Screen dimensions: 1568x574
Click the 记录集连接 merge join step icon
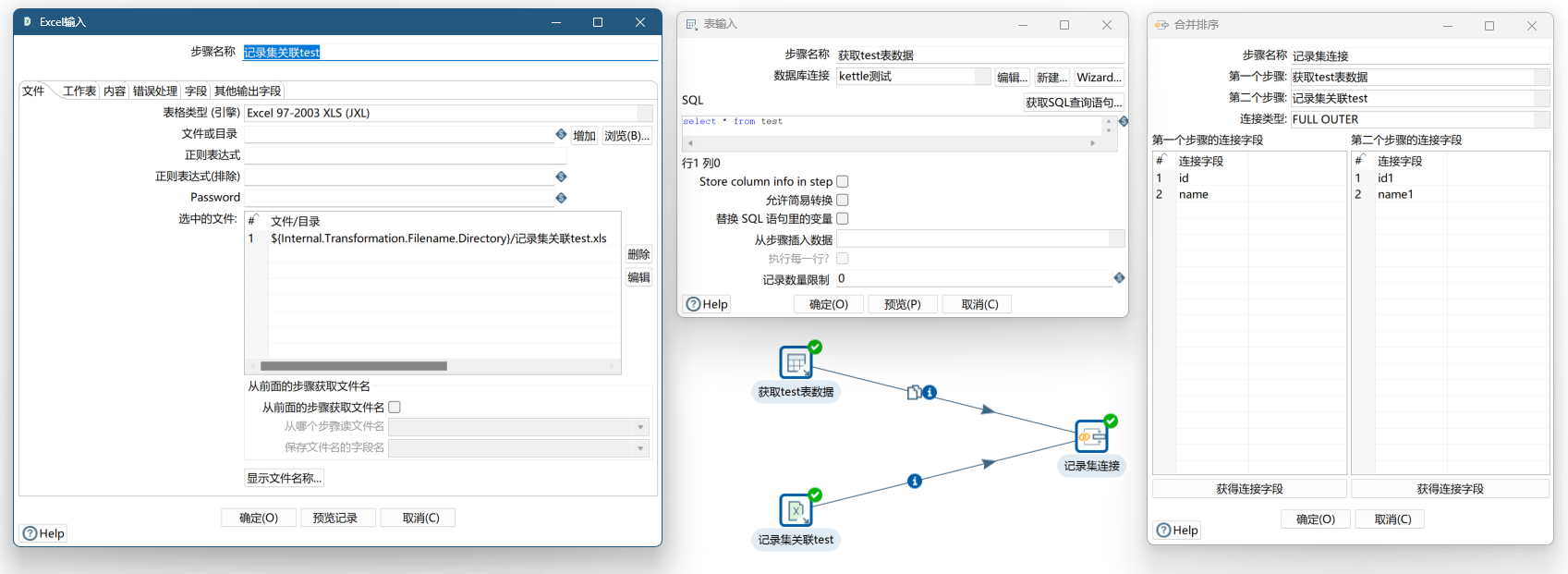(1091, 436)
